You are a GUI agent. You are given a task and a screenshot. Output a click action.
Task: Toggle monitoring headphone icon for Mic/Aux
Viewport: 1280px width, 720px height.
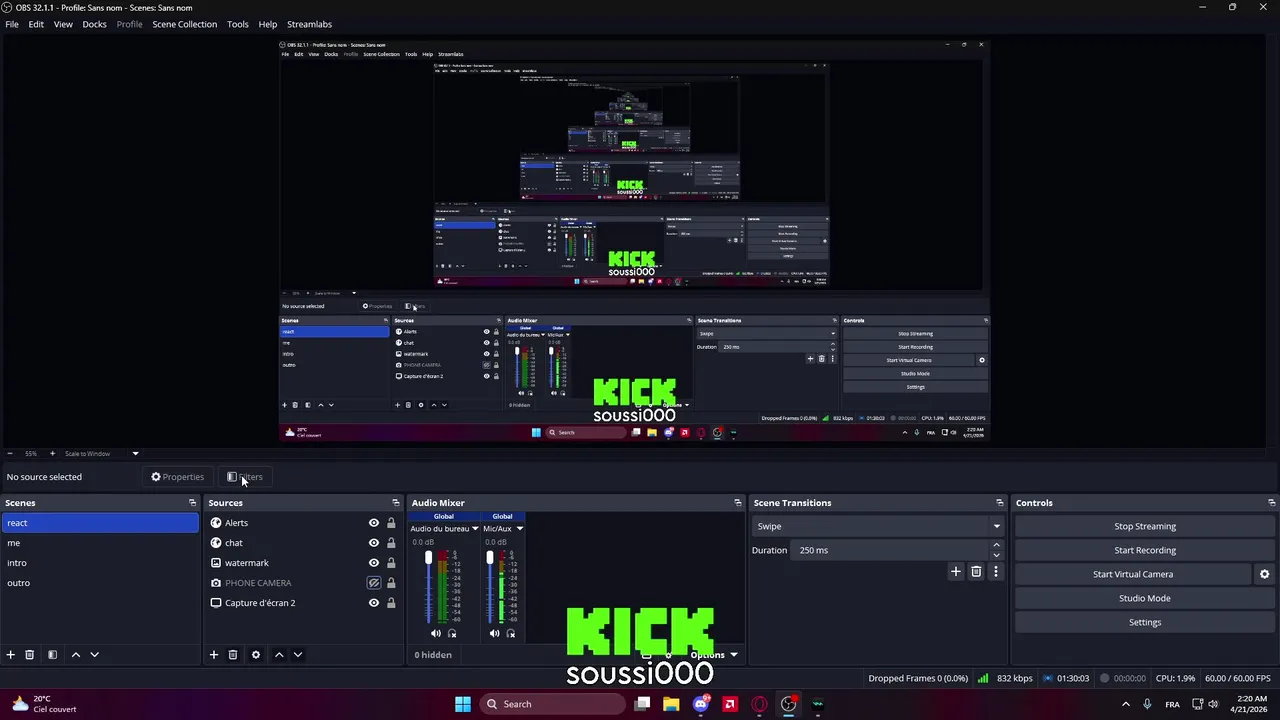[x=511, y=633]
